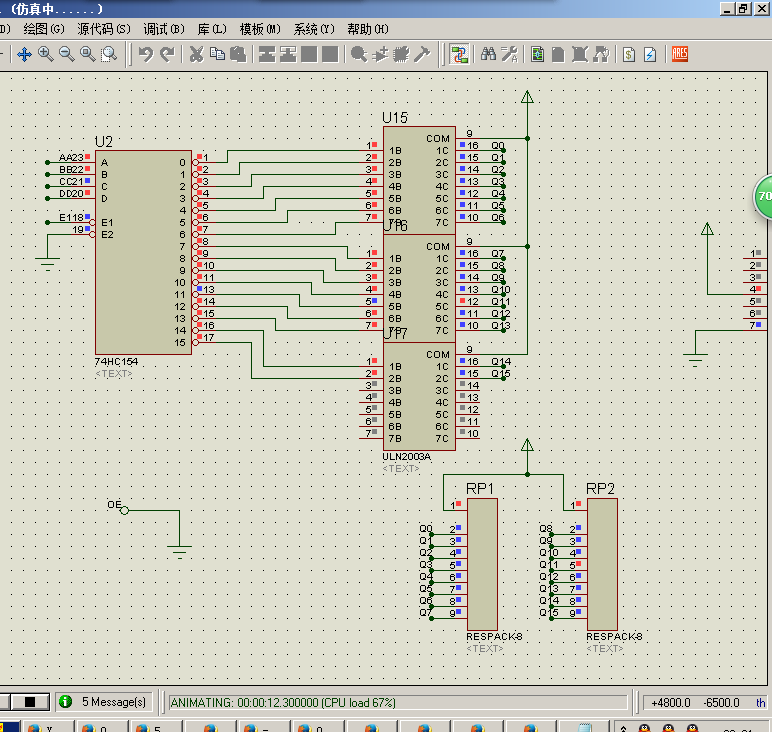Run the electrical rules check icon

(650, 54)
